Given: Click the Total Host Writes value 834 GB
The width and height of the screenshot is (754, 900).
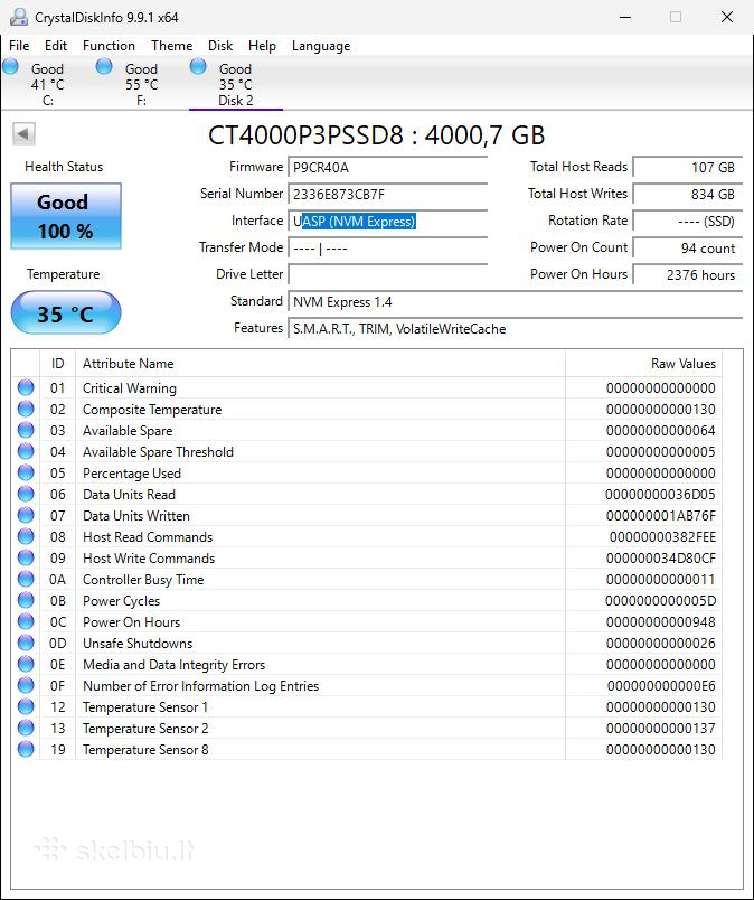Looking at the screenshot, I should [687, 194].
